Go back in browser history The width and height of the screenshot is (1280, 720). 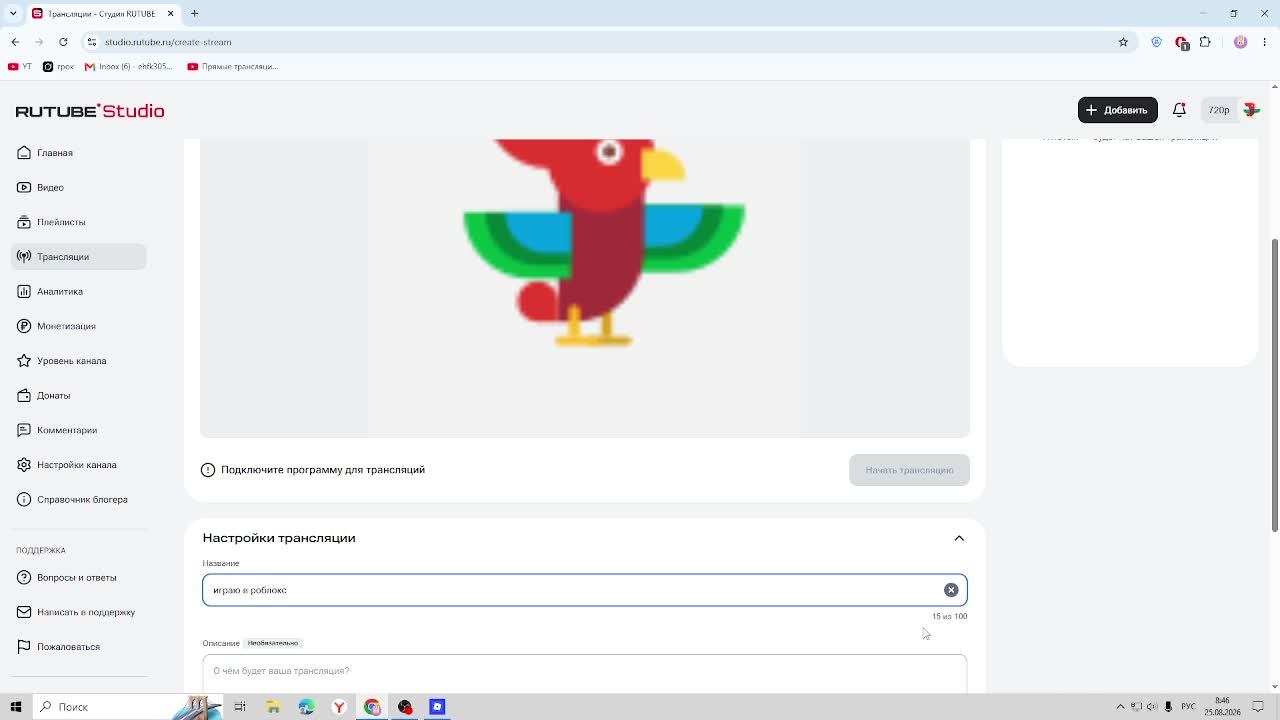pos(15,42)
